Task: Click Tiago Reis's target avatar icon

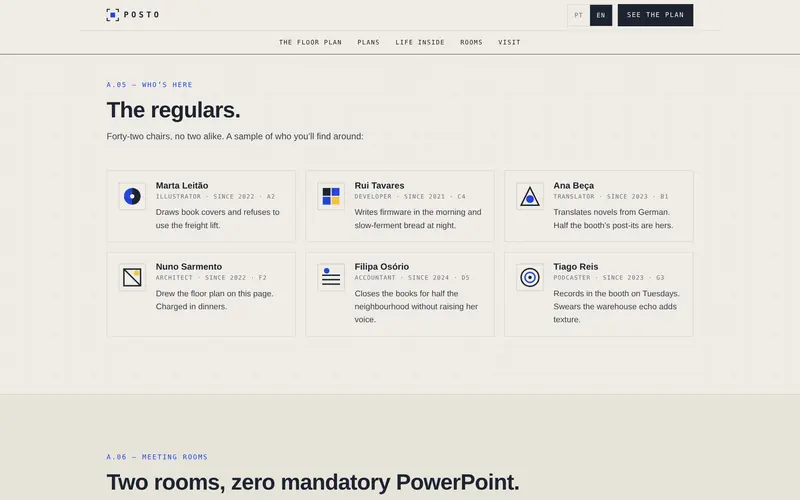Action: (530, 277)
